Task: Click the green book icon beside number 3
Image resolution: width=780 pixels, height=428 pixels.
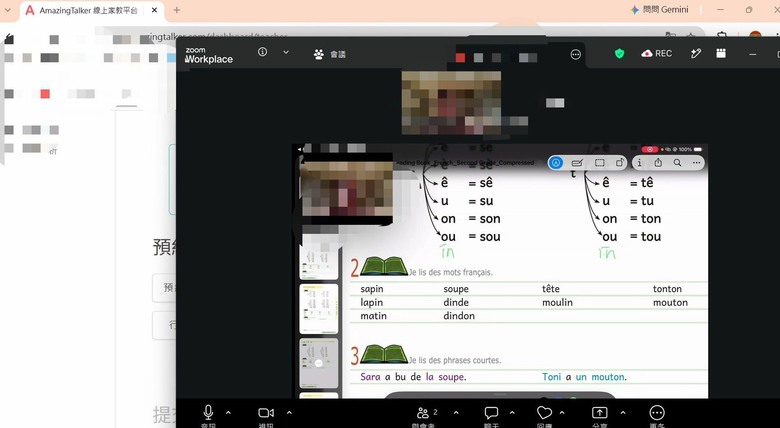Action: coord(384,354)
